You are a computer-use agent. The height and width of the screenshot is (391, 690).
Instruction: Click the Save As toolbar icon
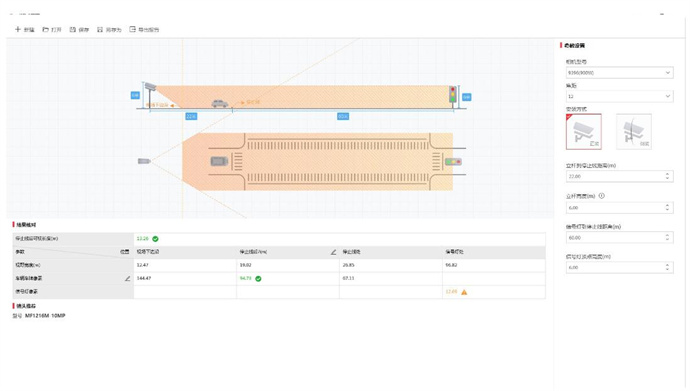(x=100, y=29)
